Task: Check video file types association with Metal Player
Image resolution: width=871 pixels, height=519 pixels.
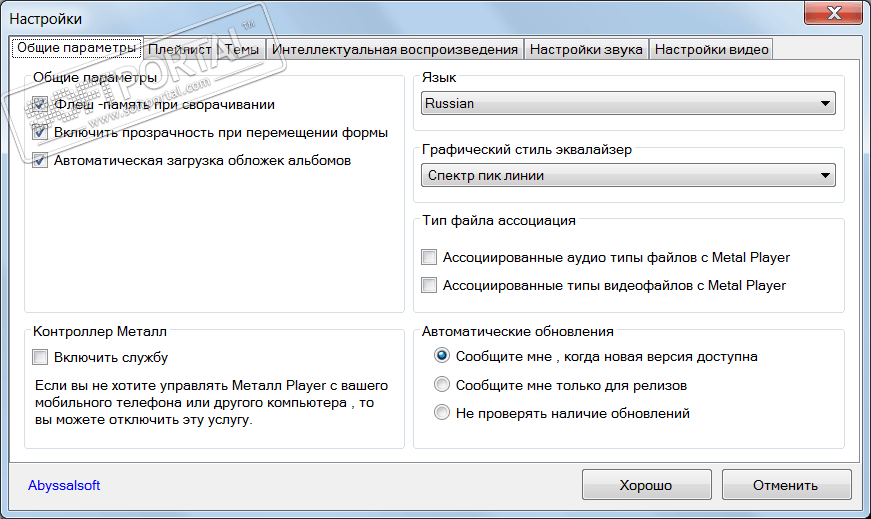Action: point(430,285)
